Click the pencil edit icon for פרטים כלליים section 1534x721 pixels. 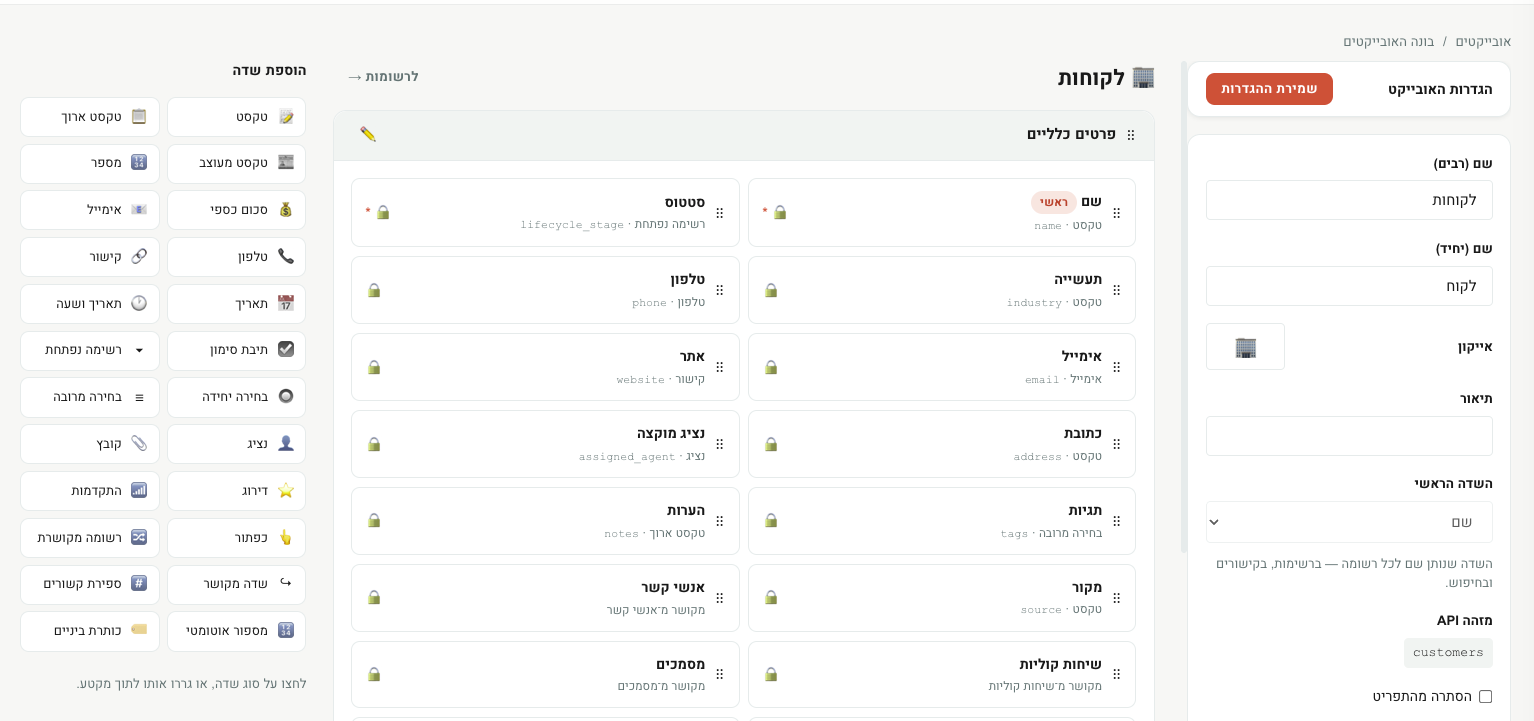coord(368,134)
